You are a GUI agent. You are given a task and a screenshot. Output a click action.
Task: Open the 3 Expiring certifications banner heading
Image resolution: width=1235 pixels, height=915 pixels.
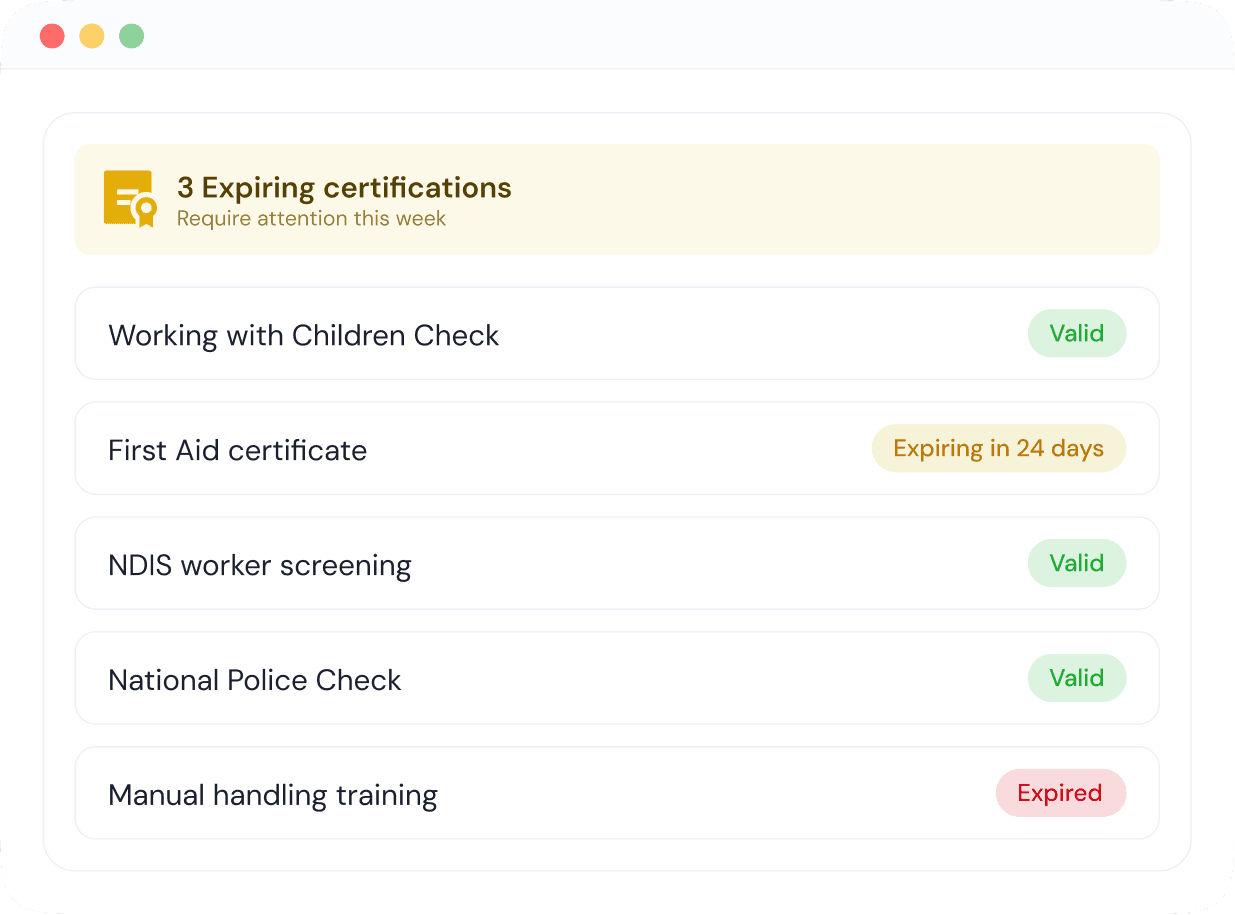(344, 188)
